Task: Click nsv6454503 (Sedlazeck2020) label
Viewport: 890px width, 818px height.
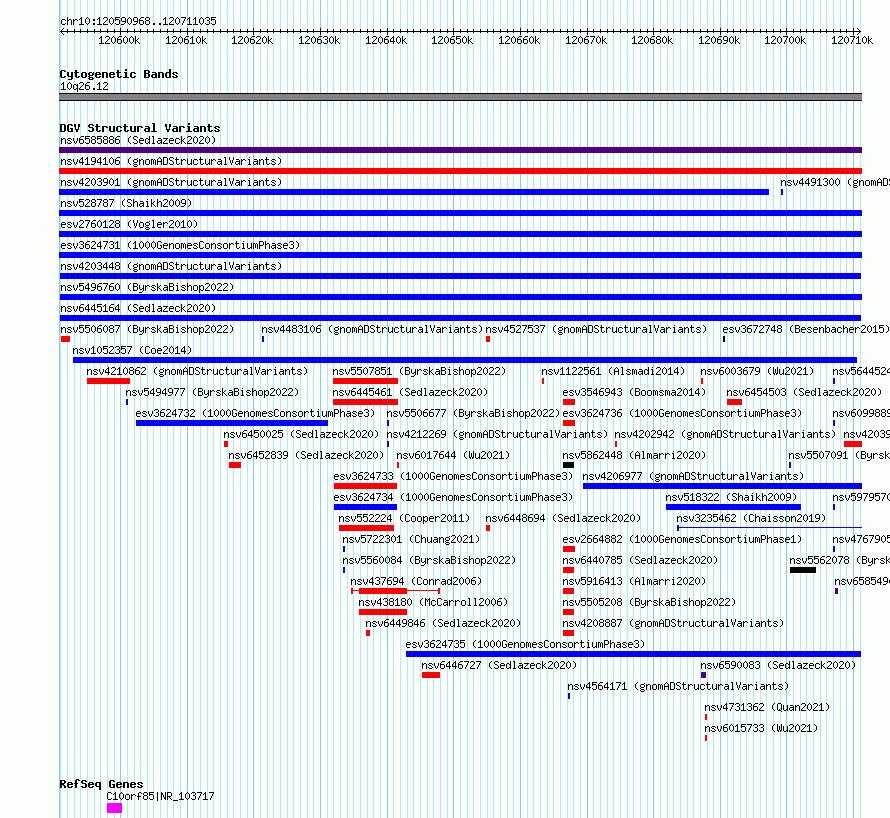Action: pos(804,392)
